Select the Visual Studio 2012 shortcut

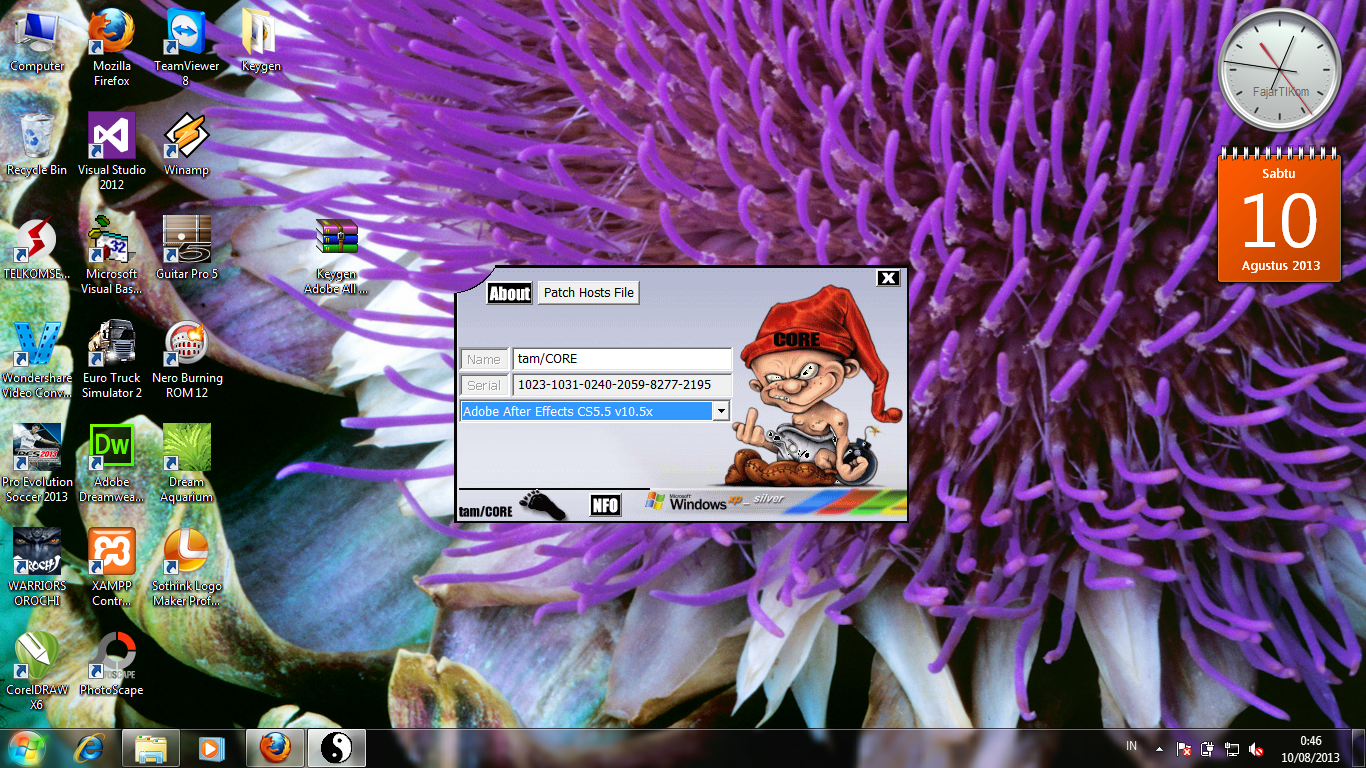click(112, 152)
